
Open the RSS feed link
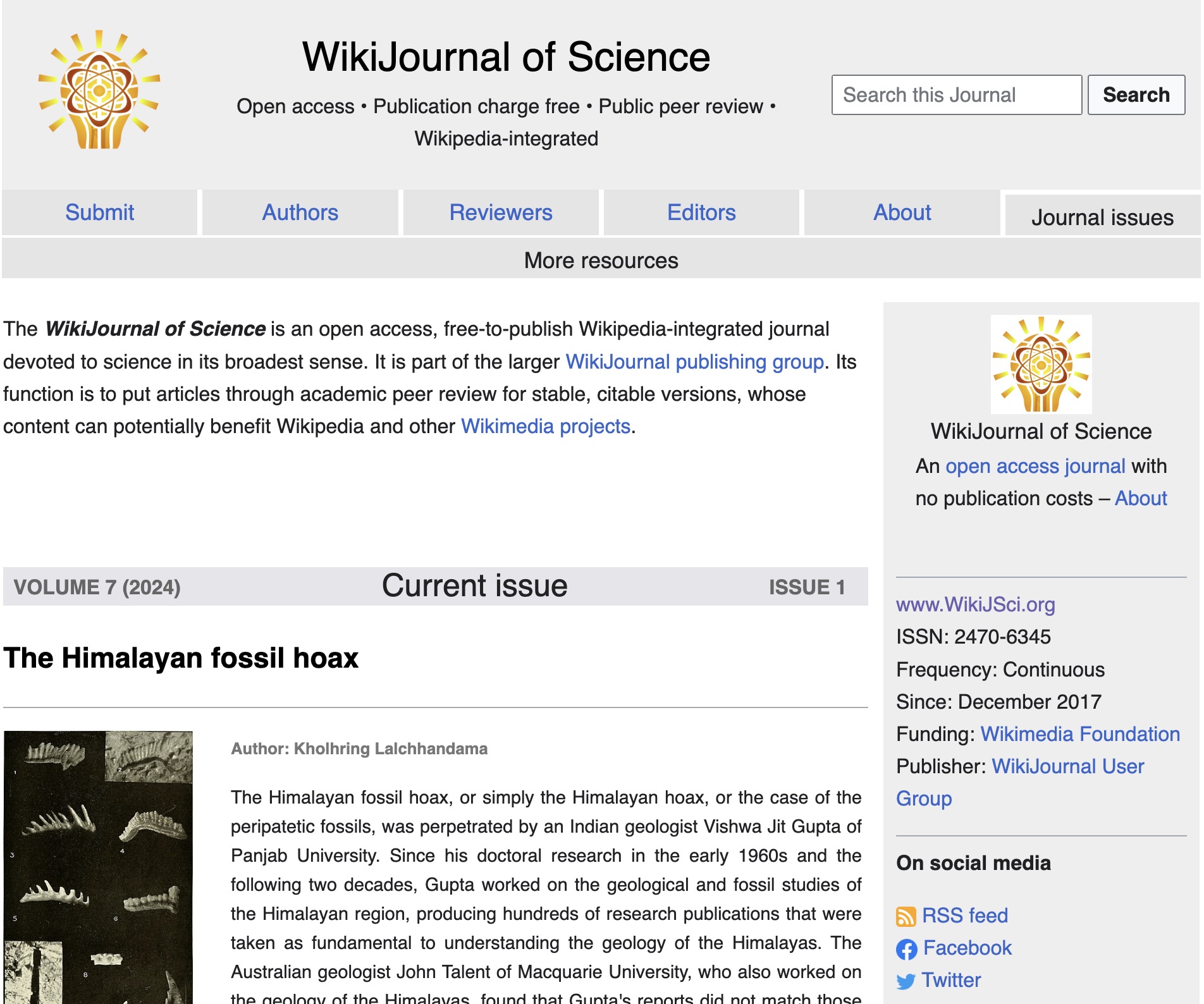965,915
